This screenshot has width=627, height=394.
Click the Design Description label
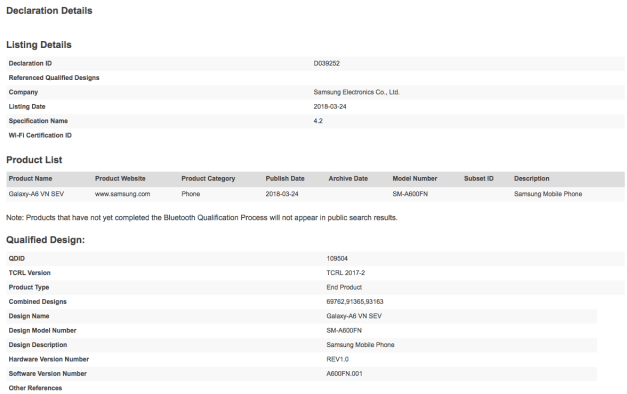pyautogui.click(x=38, y=345)
